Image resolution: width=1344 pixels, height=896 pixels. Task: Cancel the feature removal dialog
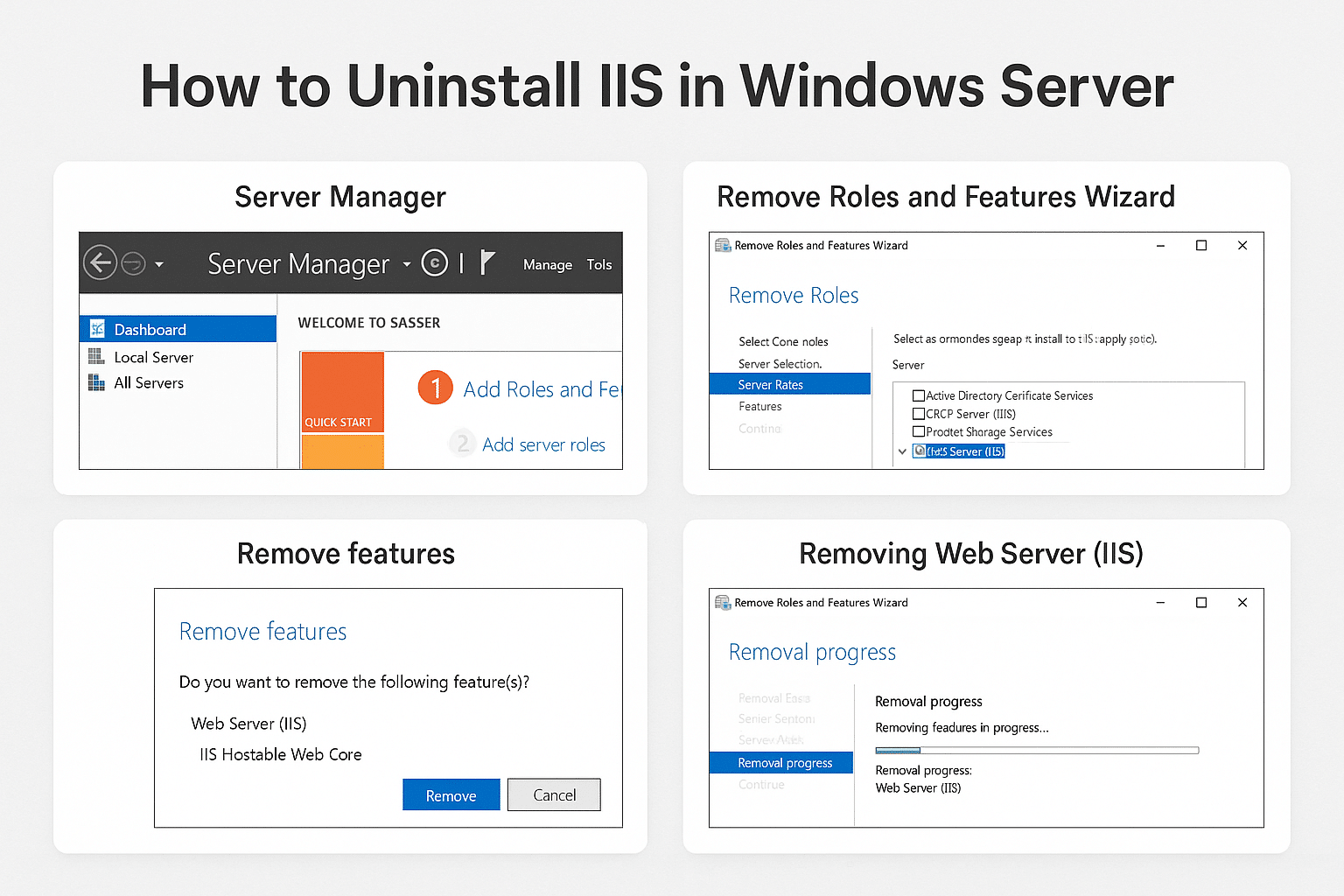[x=554, y=794]
